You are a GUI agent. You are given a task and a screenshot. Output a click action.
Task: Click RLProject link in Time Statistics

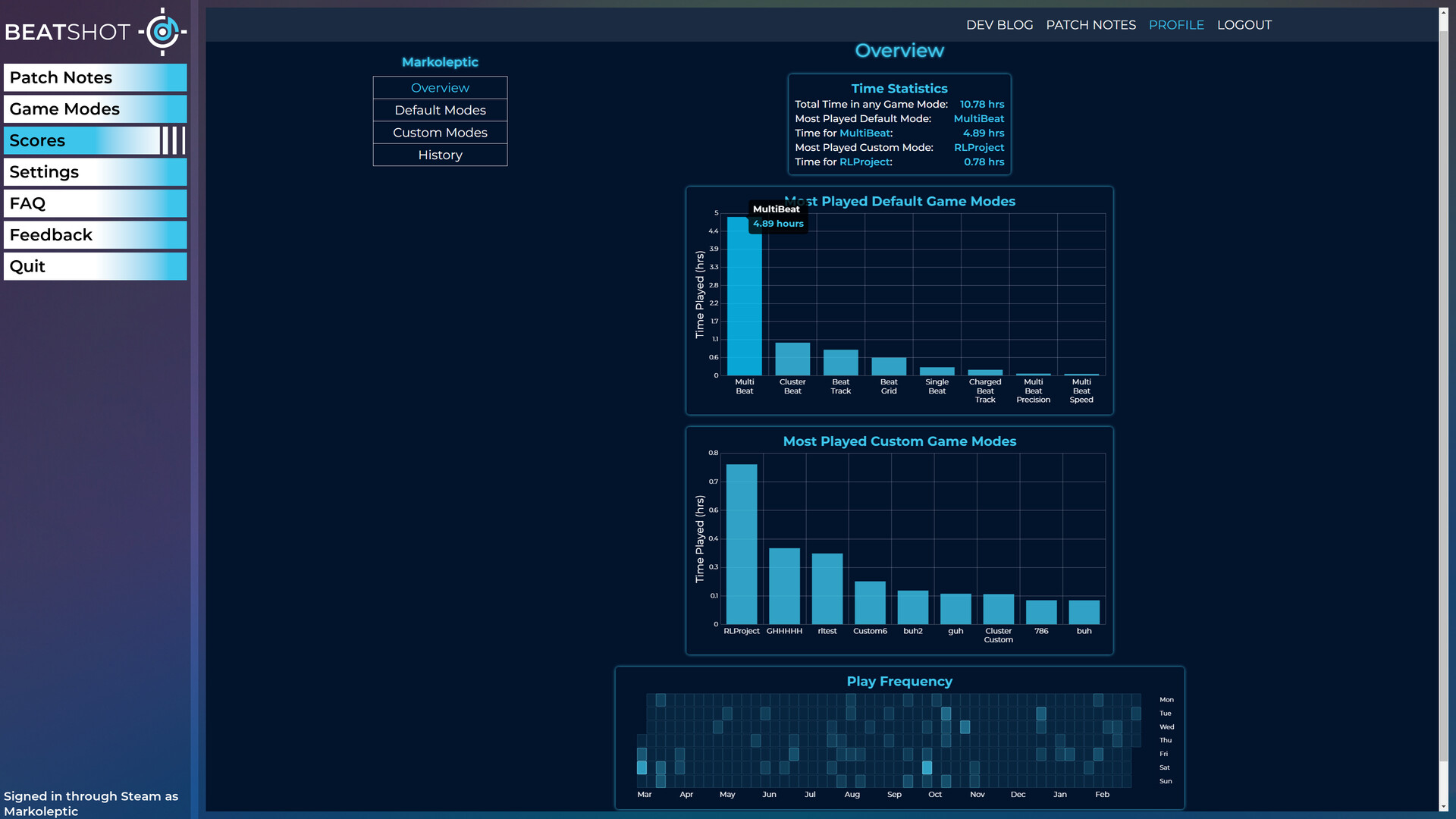[x=978, y=147]
